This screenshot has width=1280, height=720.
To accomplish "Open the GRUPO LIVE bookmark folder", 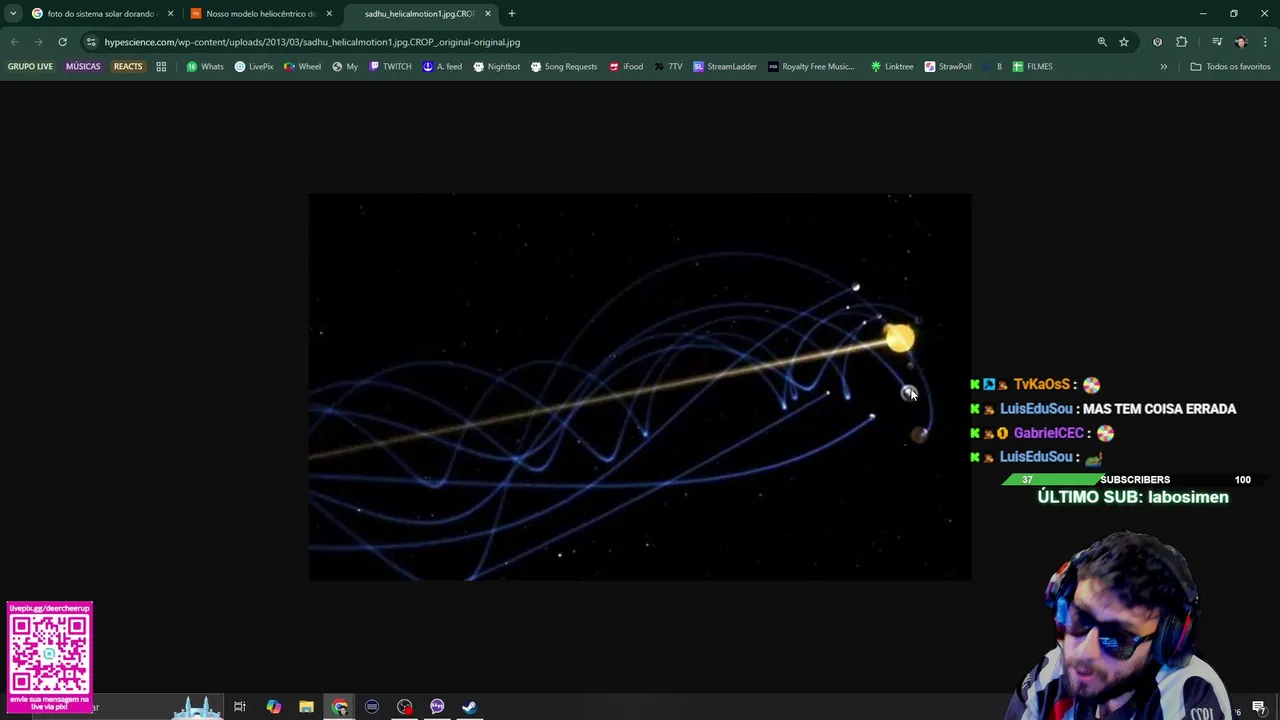I will click(30, 67).
